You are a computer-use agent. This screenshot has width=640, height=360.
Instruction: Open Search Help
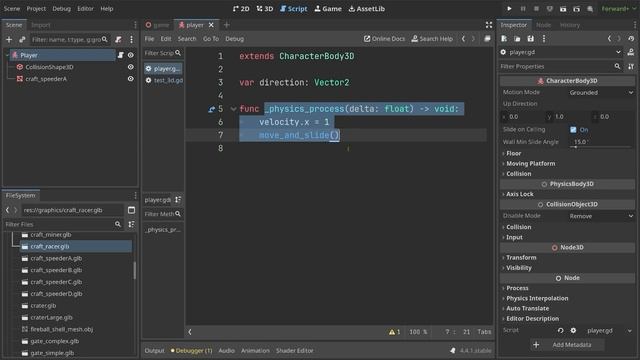tap(432, 39)
